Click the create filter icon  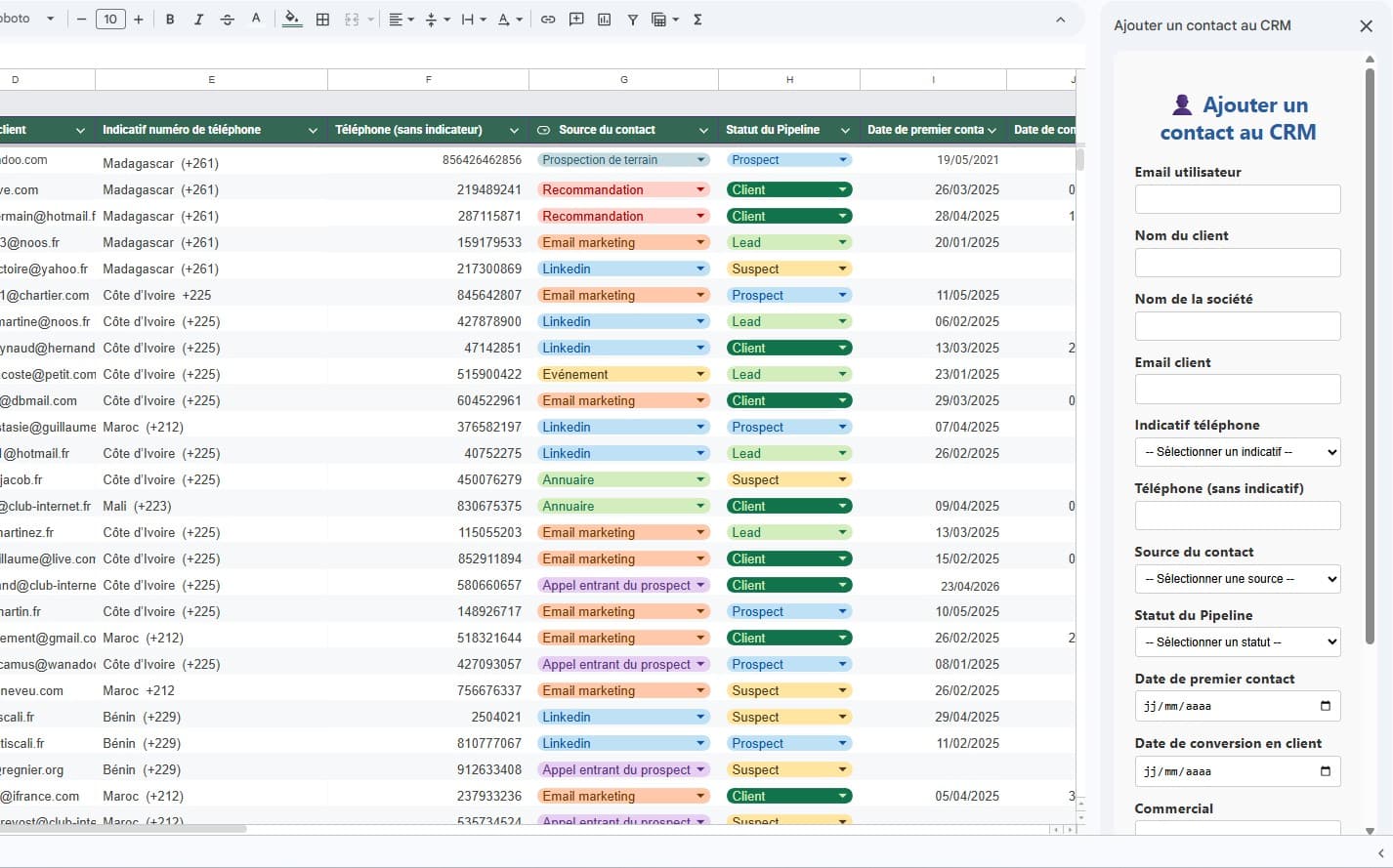tap(632, 20)
